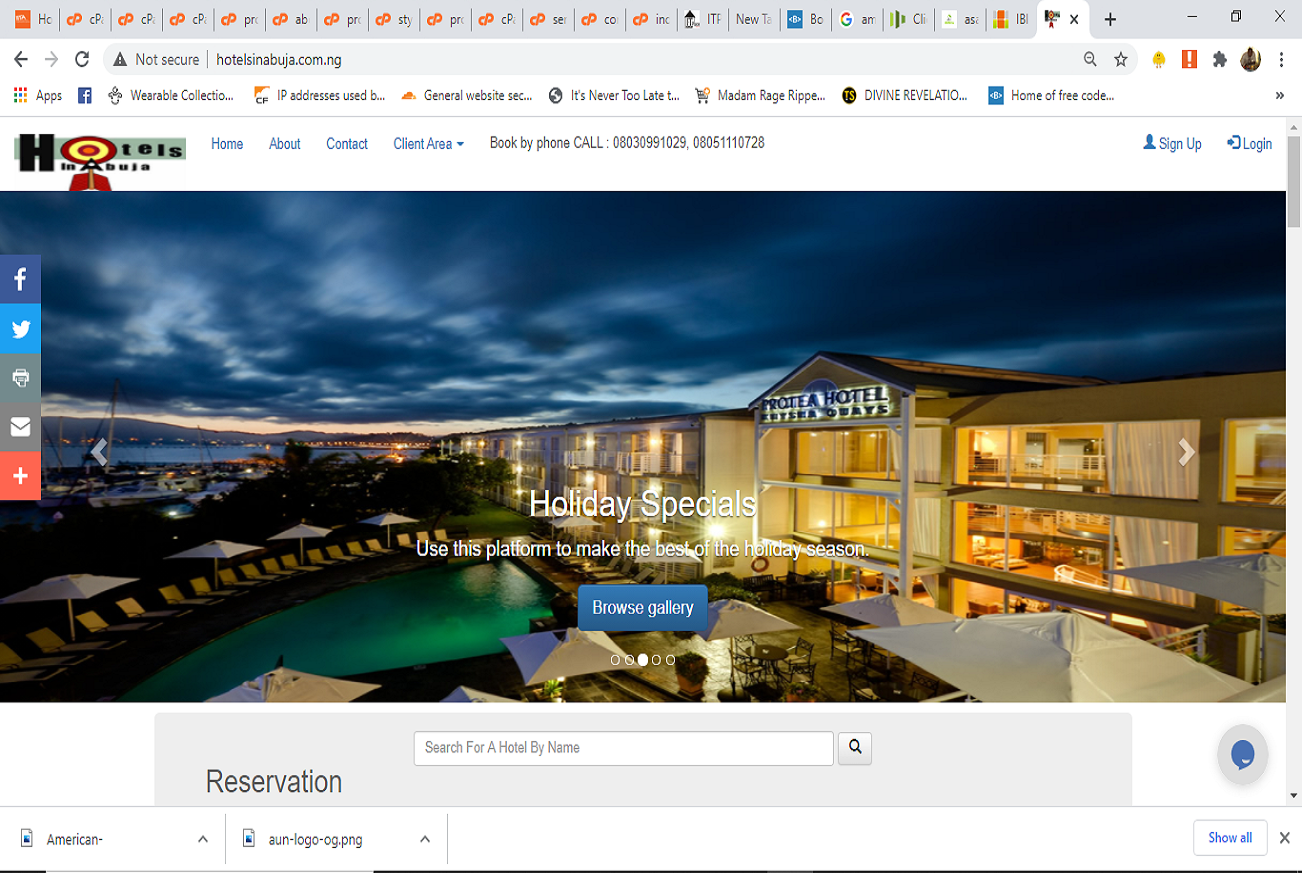Open the aun-logo-og.png downloaded file
1302x873 pixels.
pyautogui.click(x=316, y=839)
